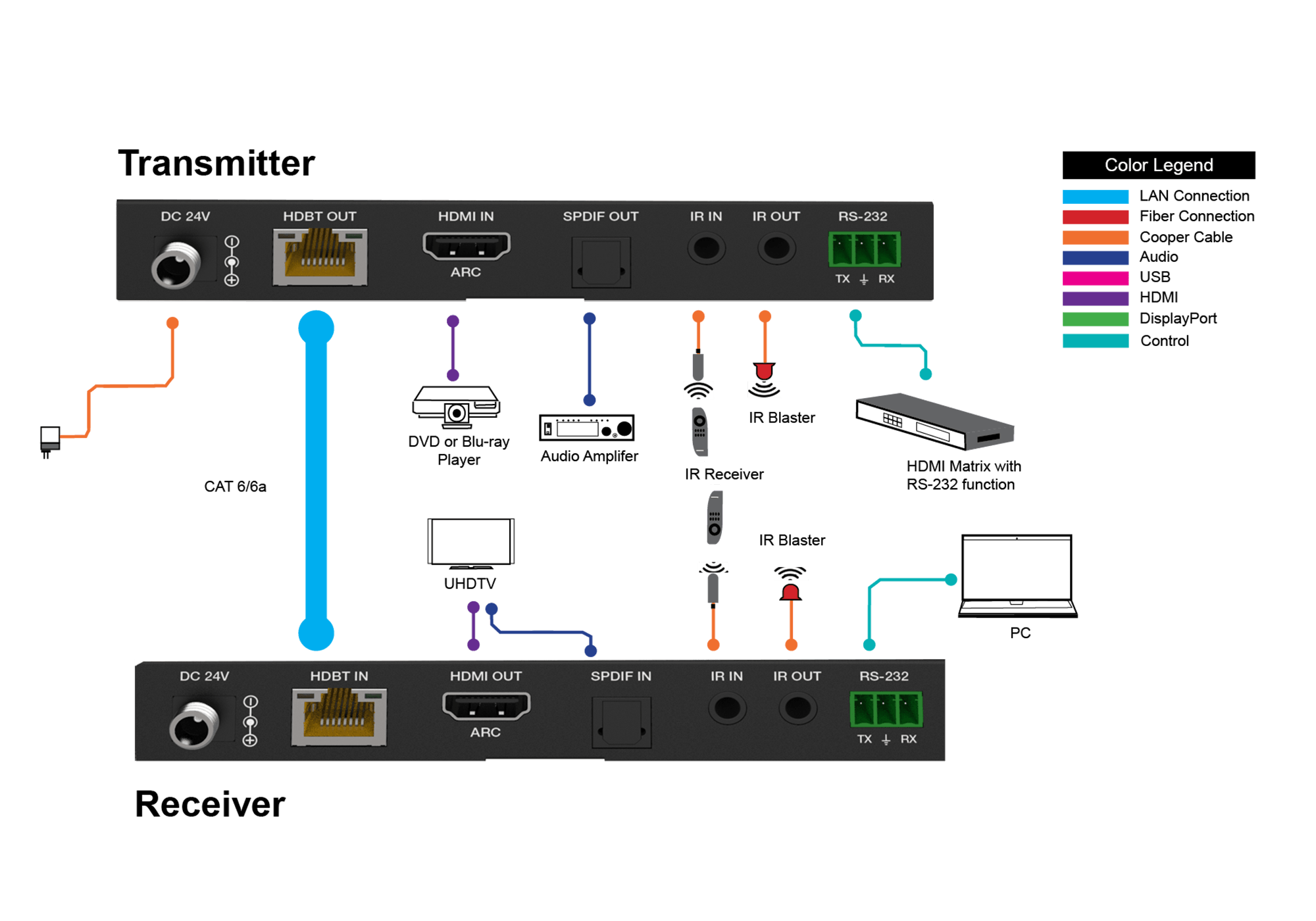Click the HDBT OUT port label
This screenshot has width=1316, height=921.
tap(320, 216)
